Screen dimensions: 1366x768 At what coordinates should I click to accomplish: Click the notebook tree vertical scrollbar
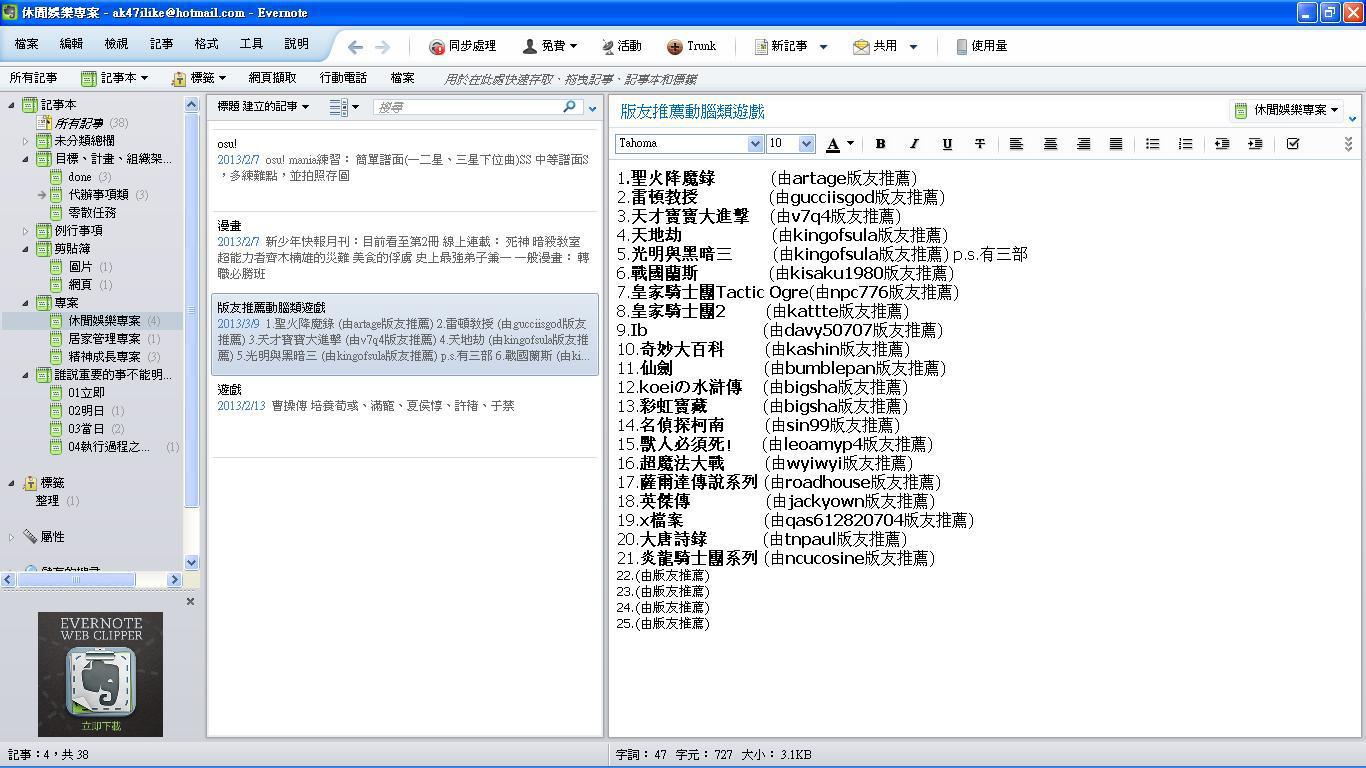(x=192, y=310)
